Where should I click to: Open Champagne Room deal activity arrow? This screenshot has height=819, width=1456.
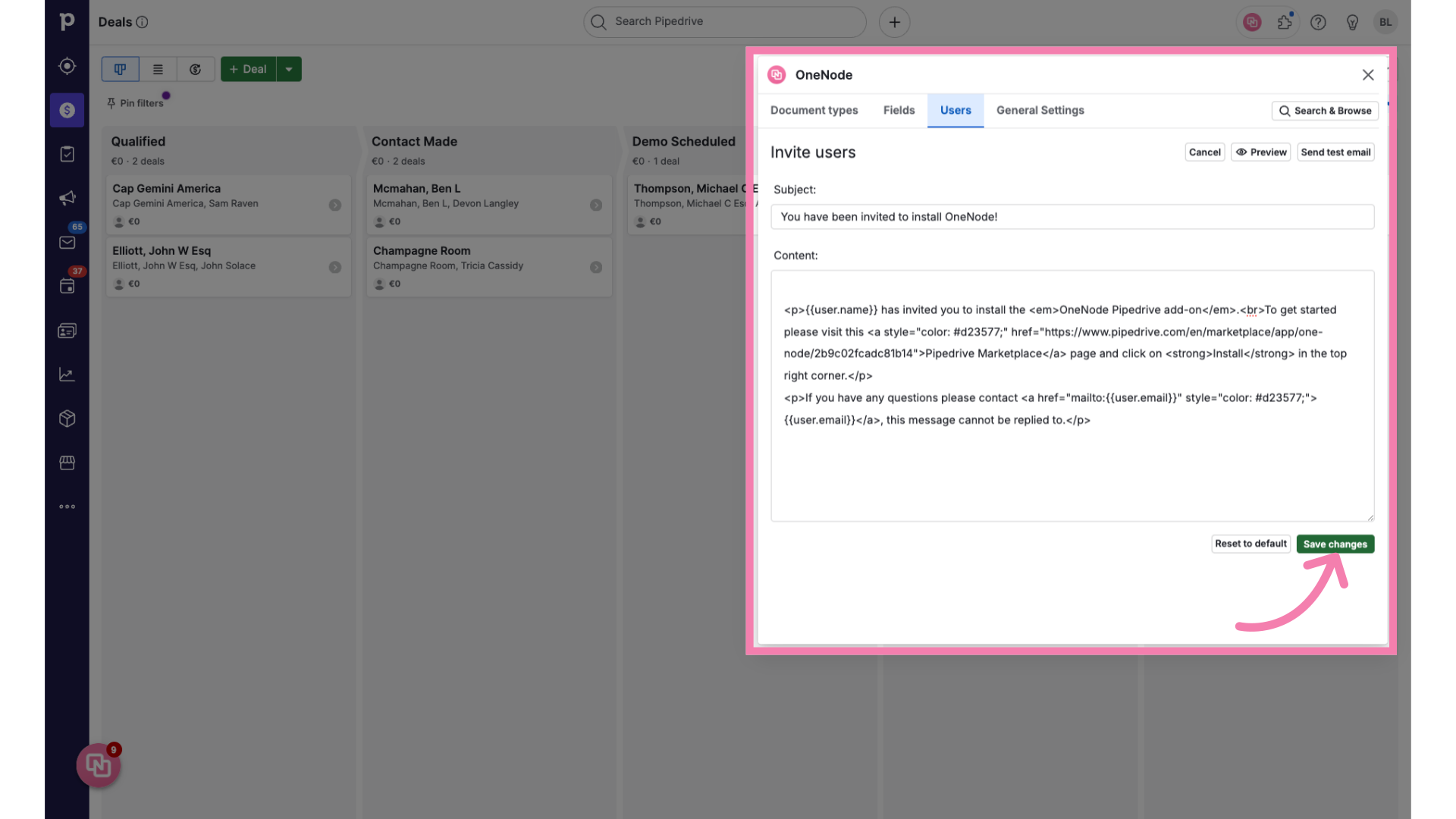[x=596, y=267]
